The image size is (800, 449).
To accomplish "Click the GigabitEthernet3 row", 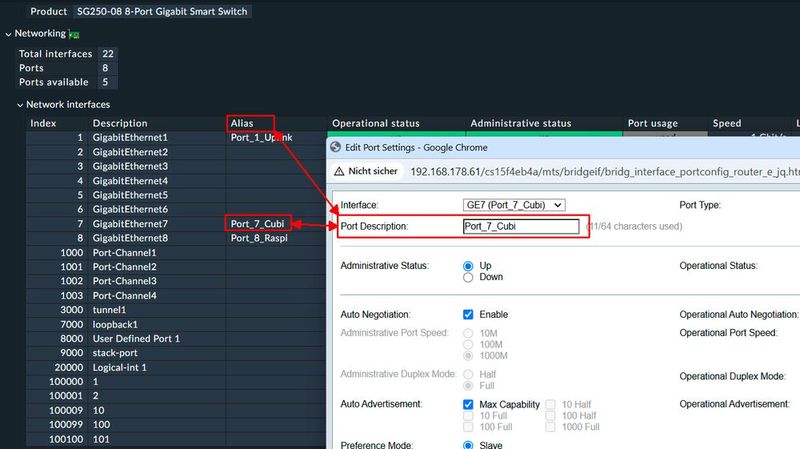I will (x=176, y=166).
